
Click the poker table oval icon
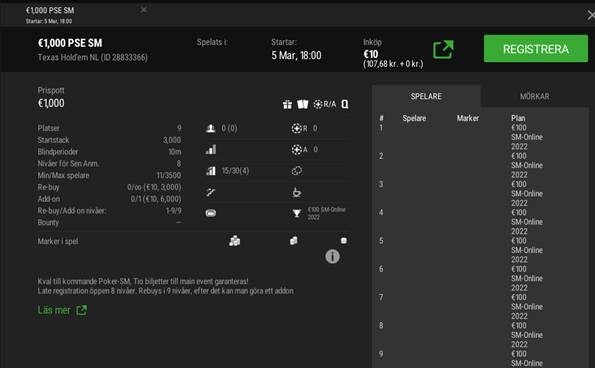pos(211,213)
